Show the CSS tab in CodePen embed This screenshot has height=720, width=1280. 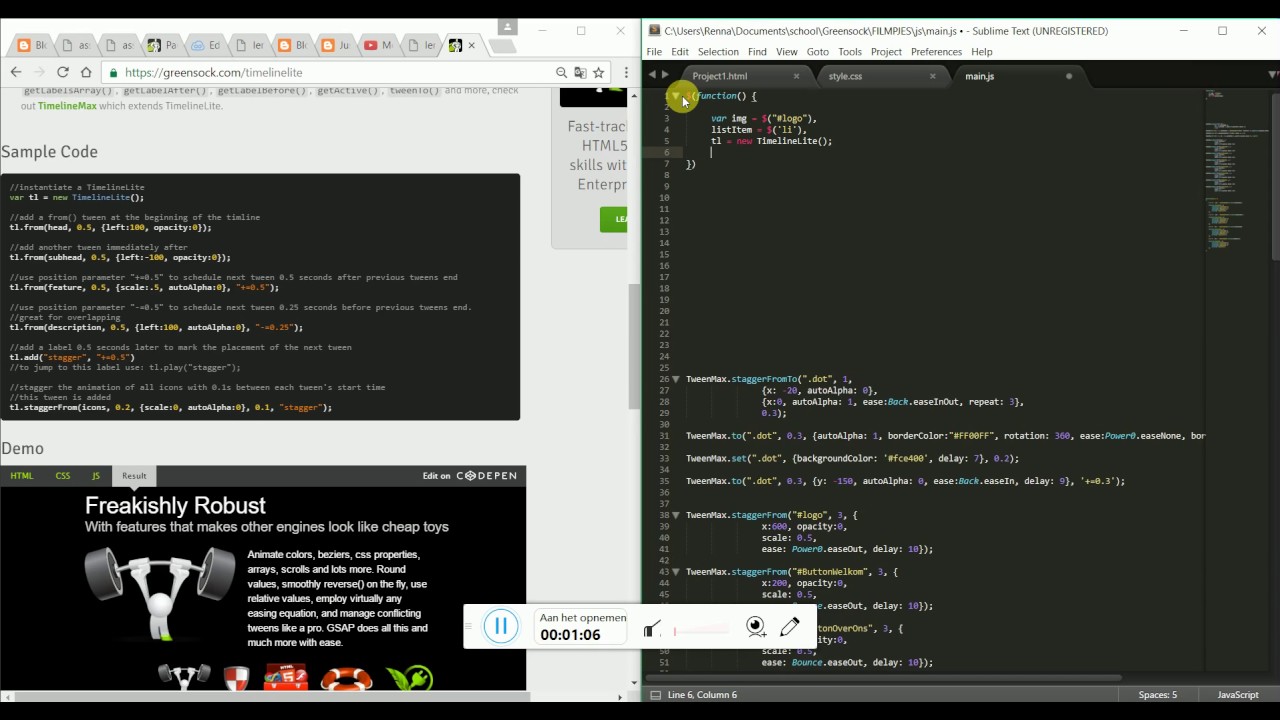[x=63, y=476]
